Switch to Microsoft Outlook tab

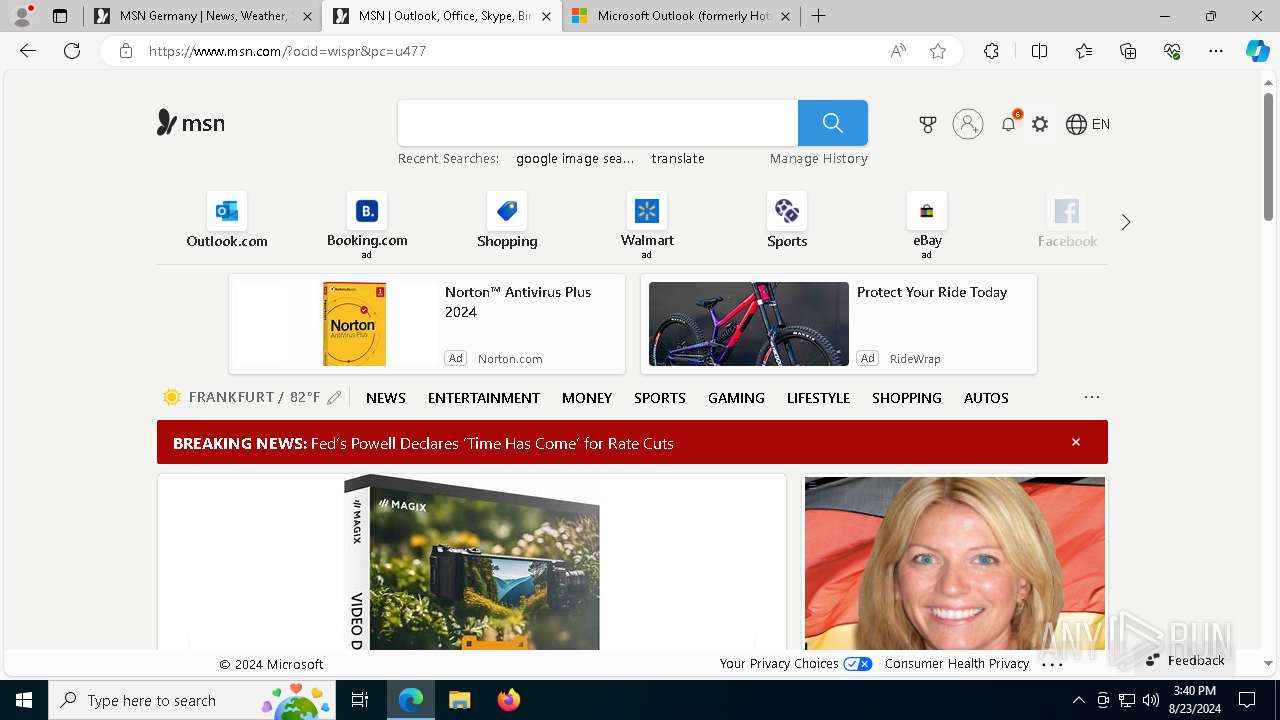[x=680, y=16]
